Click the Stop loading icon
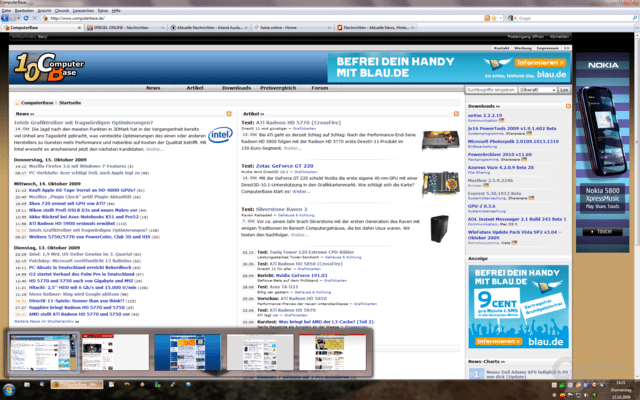The width and height of the screenshot is (640, 400). point(35,18)
